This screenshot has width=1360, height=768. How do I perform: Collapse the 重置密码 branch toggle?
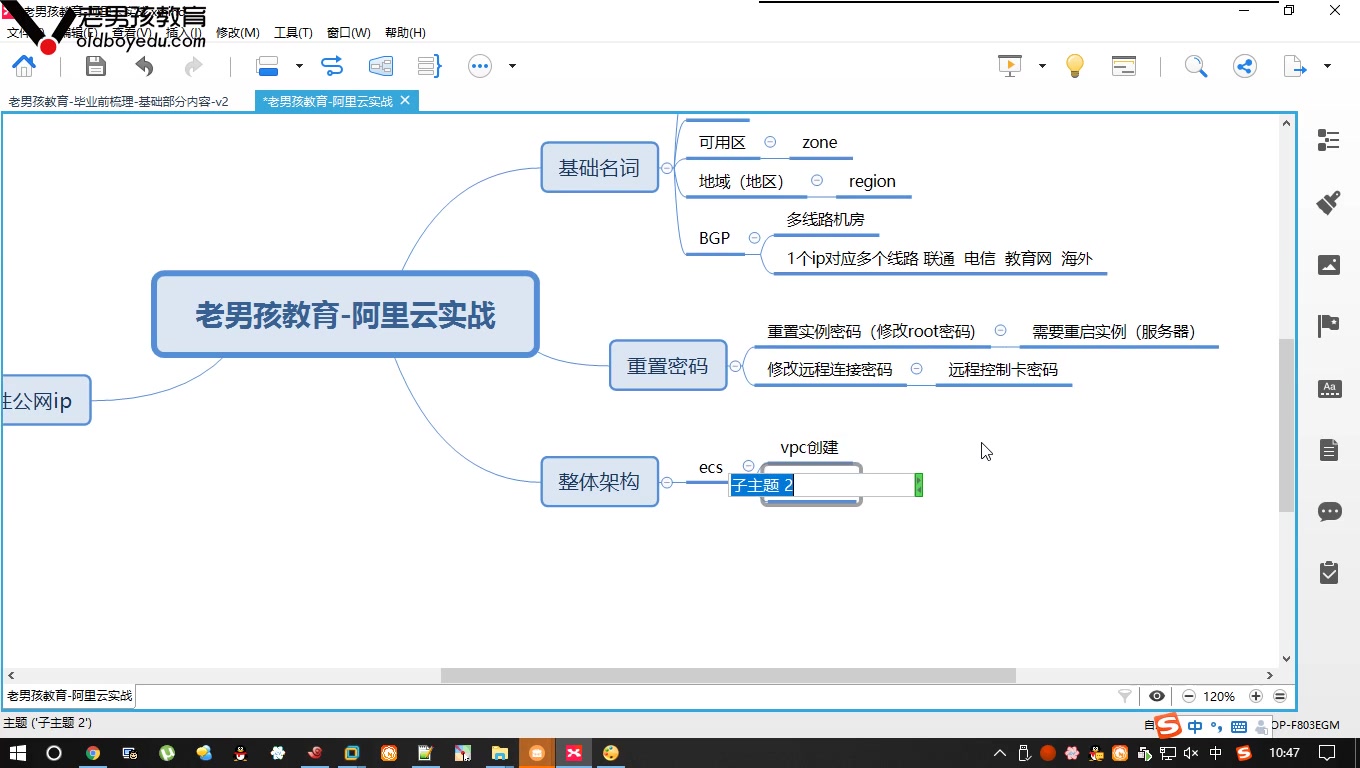(x=735, y=366)
